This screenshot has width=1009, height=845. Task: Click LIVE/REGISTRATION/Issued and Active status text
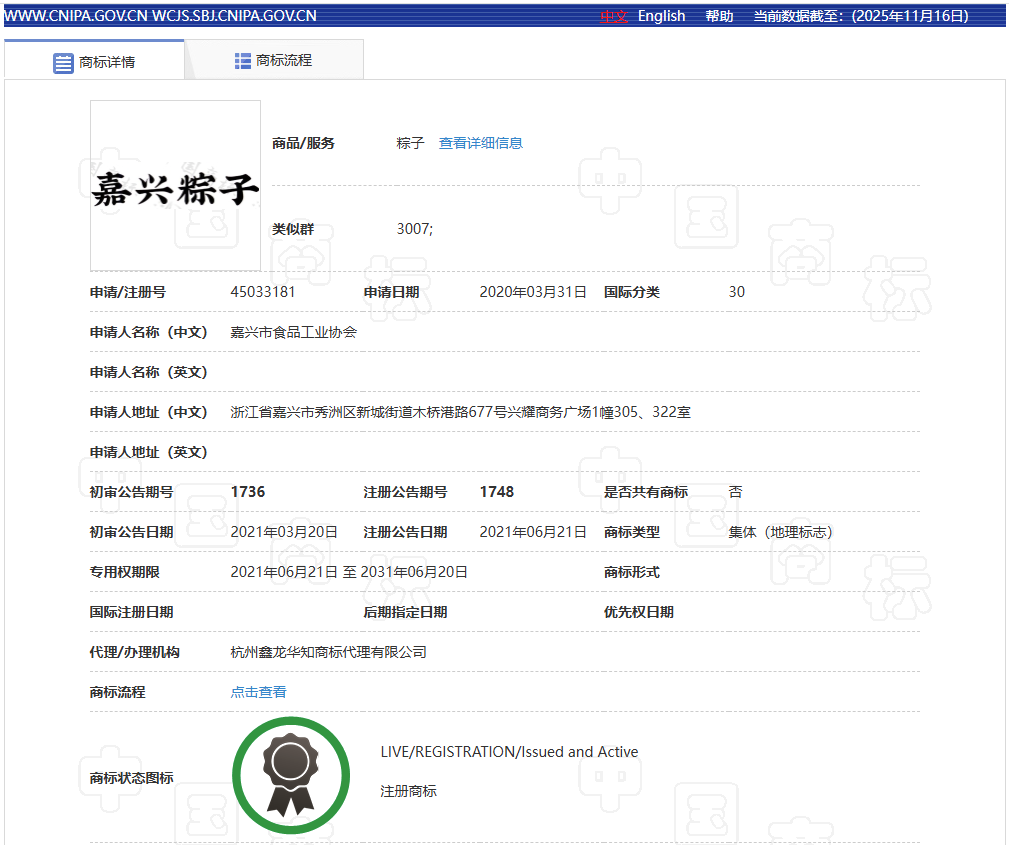pyautogui.click(x=509, y=752)
